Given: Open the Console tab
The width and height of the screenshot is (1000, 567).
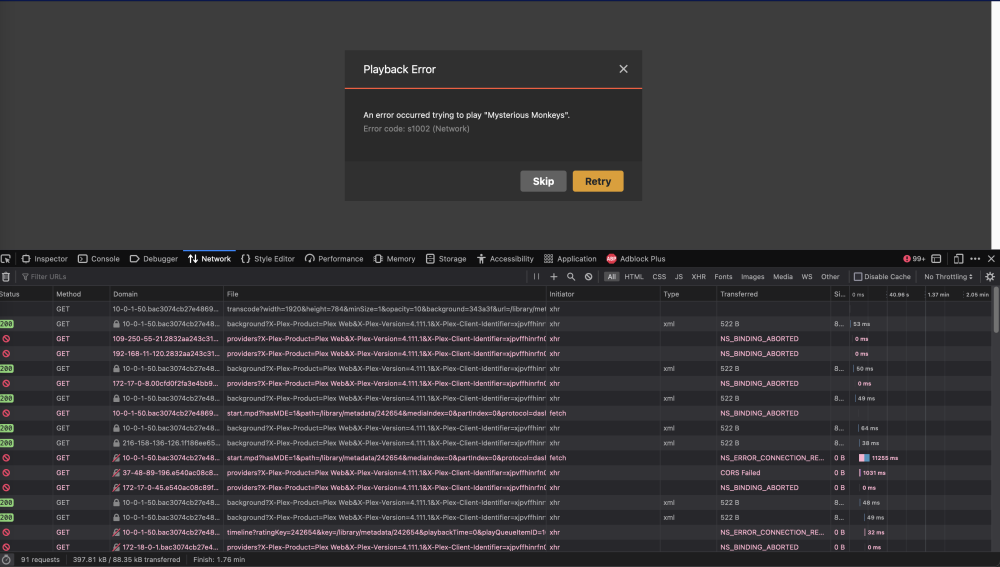Looking at the screenshot, I should [99, 259].
